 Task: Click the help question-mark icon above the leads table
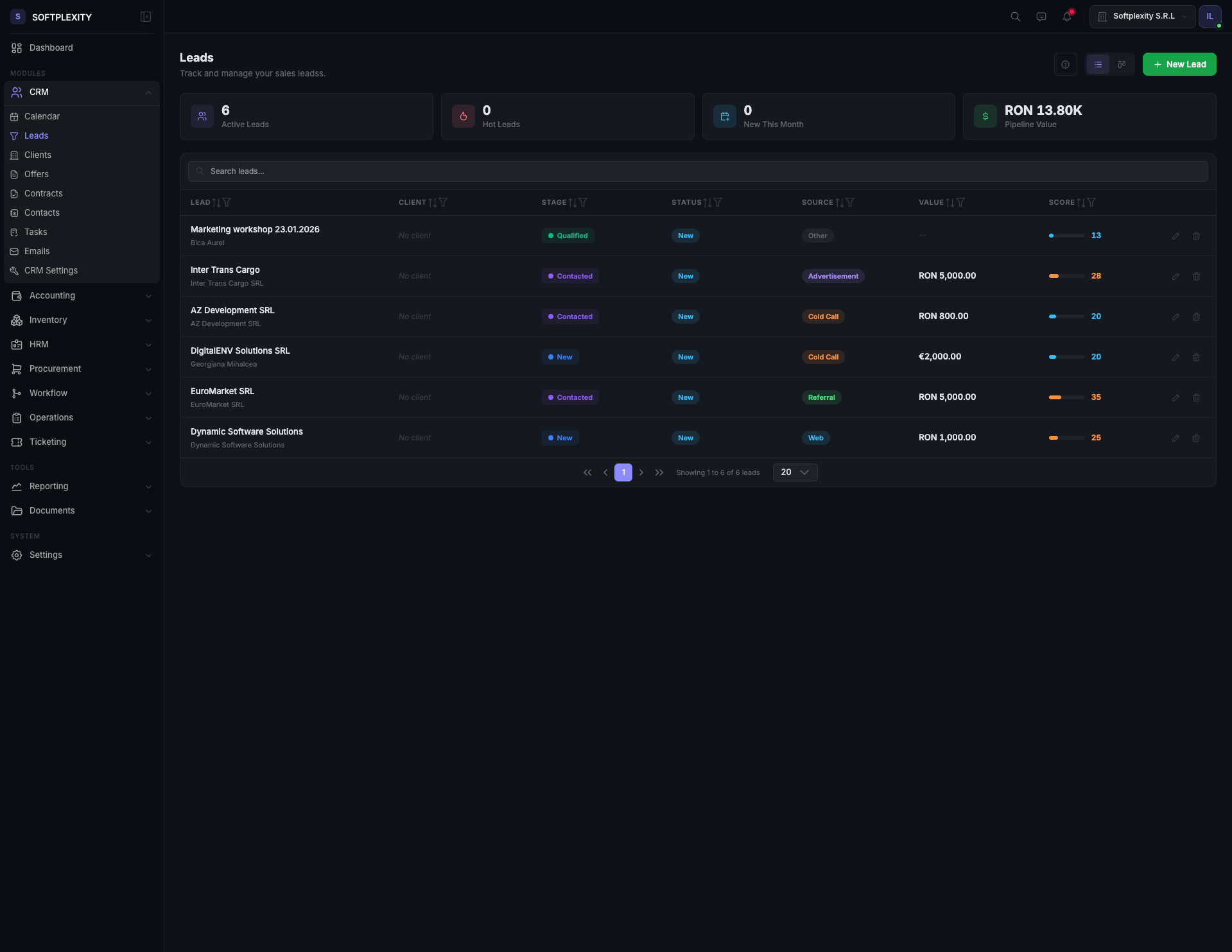pyautogui.click(x=1066, y=64)
